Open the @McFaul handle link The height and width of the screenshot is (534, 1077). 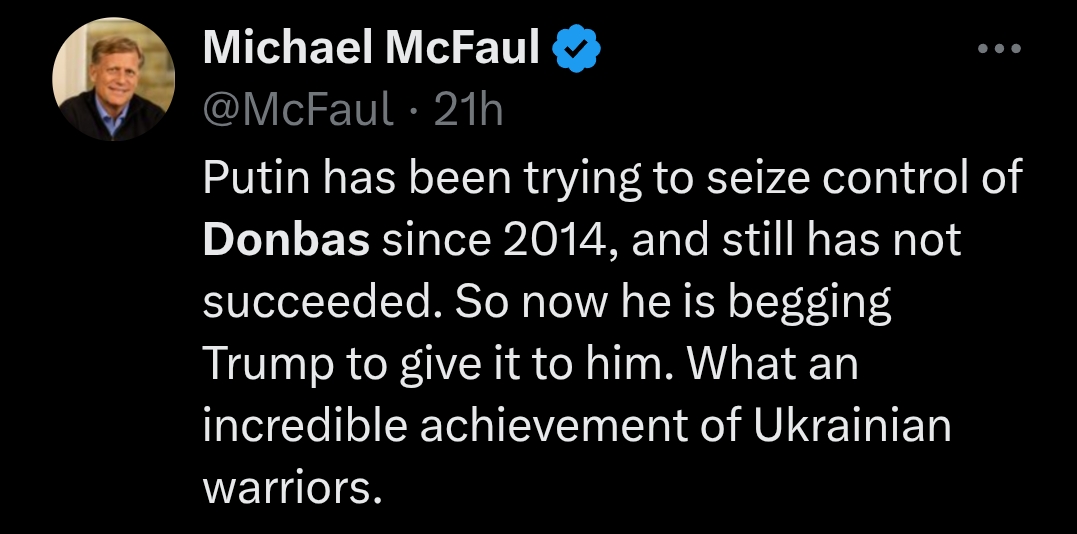pos(298,110)
